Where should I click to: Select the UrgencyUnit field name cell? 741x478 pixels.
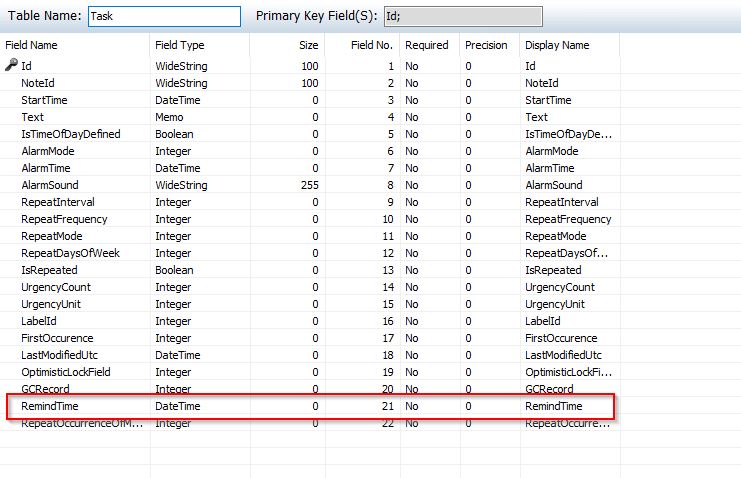coord(51,304)
